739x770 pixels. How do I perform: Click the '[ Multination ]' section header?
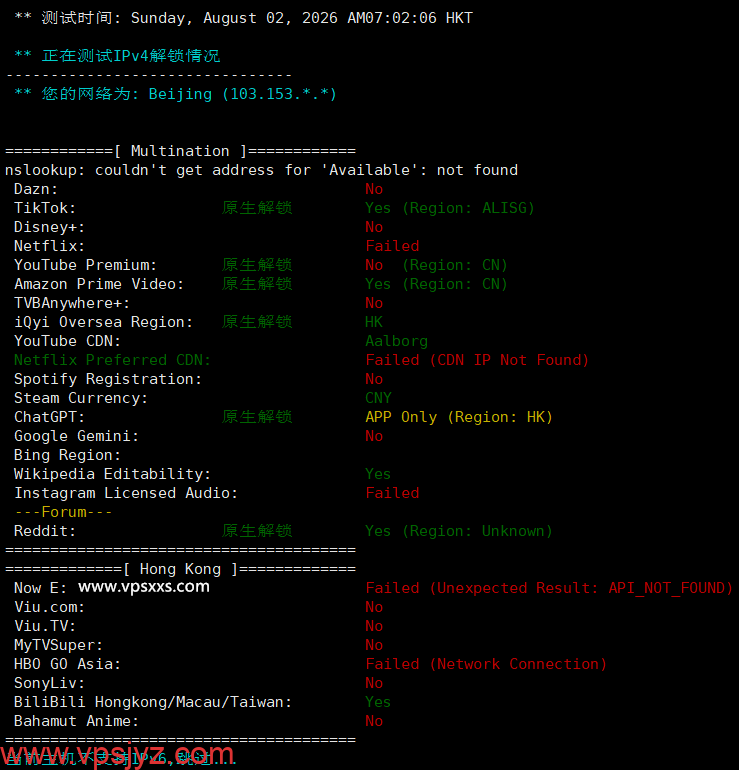pyautogui.click(x=180, y=151)
